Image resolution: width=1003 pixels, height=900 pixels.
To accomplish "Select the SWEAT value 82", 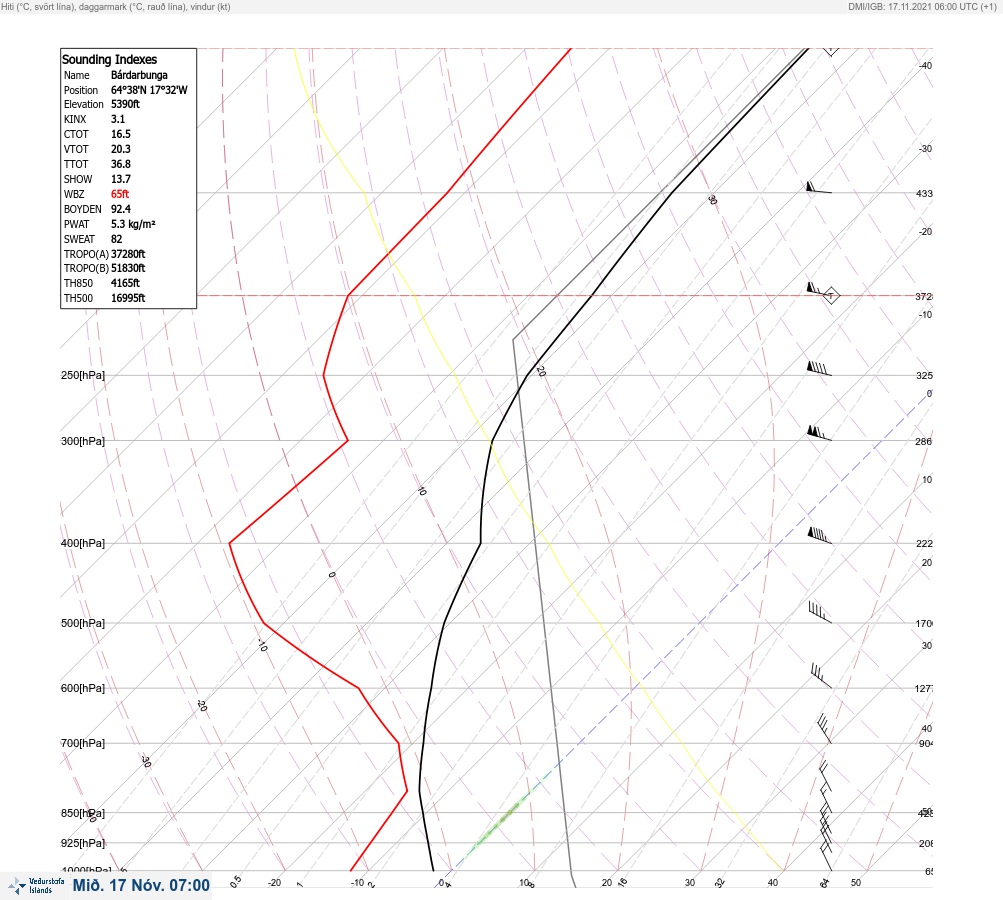I will [116, 239].
